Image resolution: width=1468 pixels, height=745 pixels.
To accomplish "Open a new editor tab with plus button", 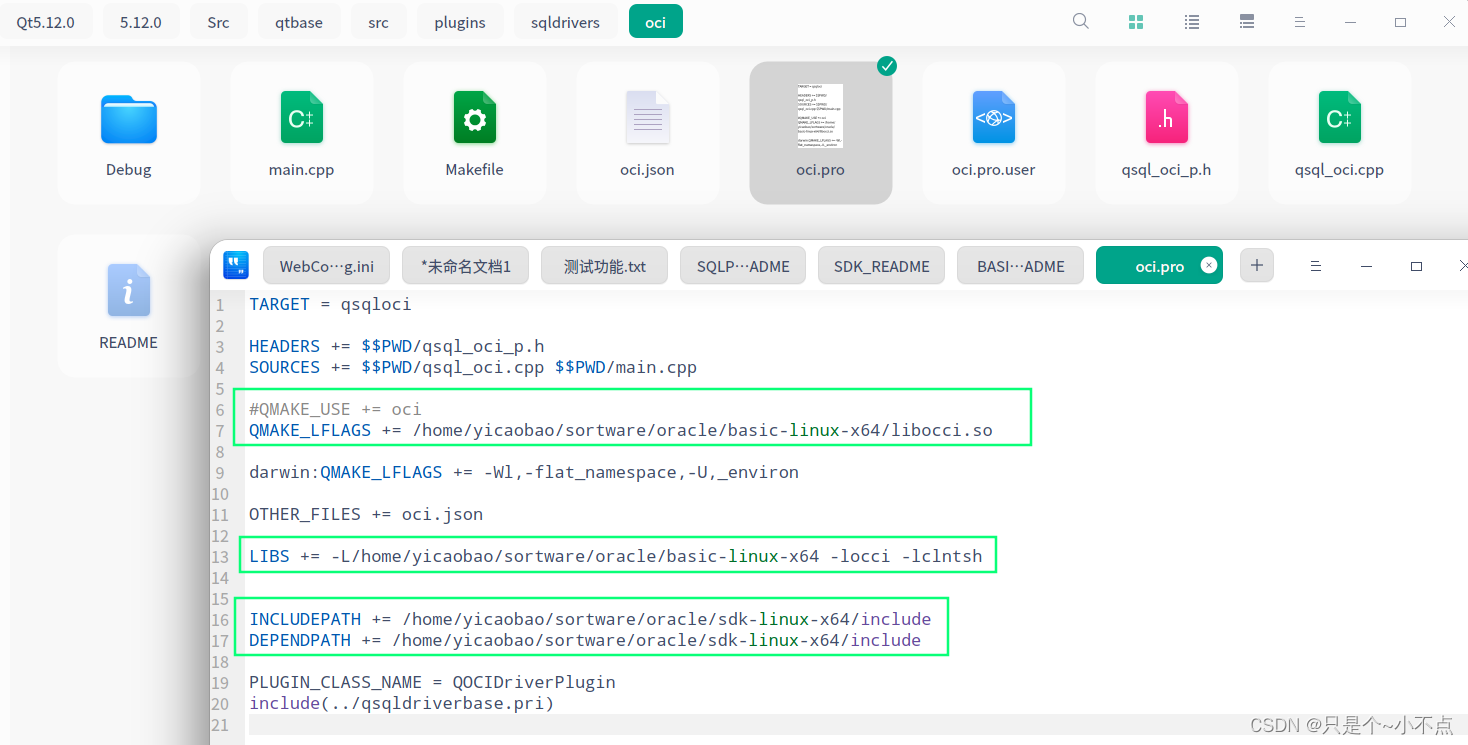I will (1256, 265).
